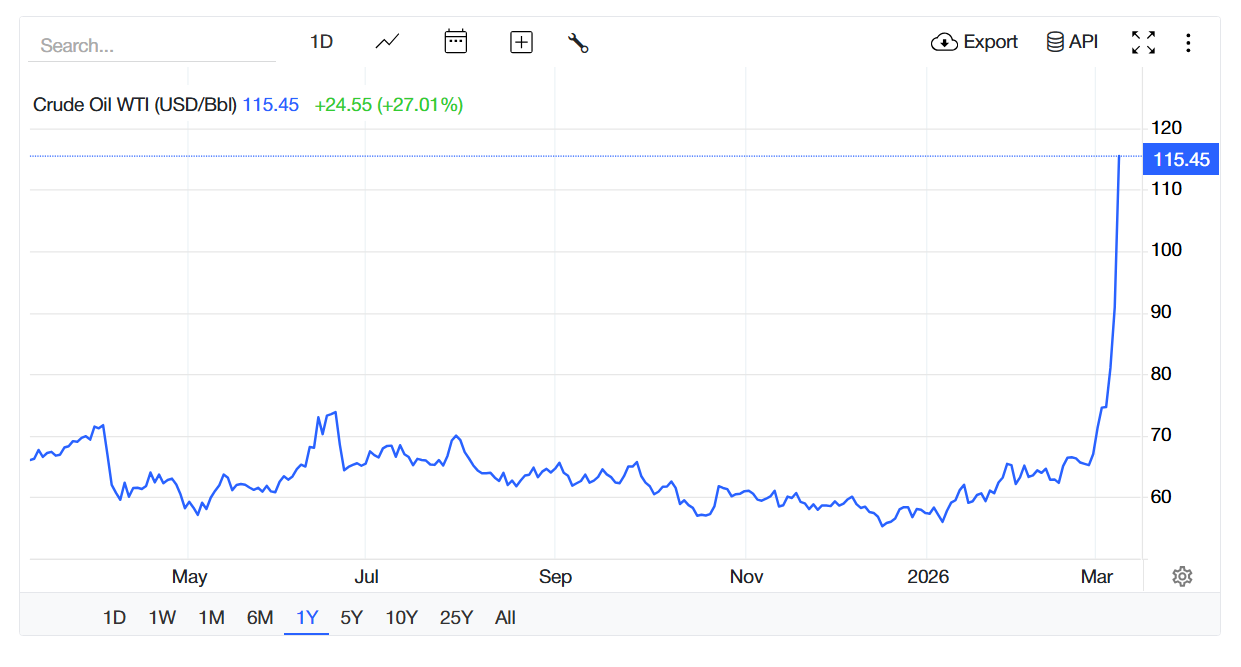Click the Mar label on time axis
This screenshot has height=667, width=1241.
[1097, 577]
